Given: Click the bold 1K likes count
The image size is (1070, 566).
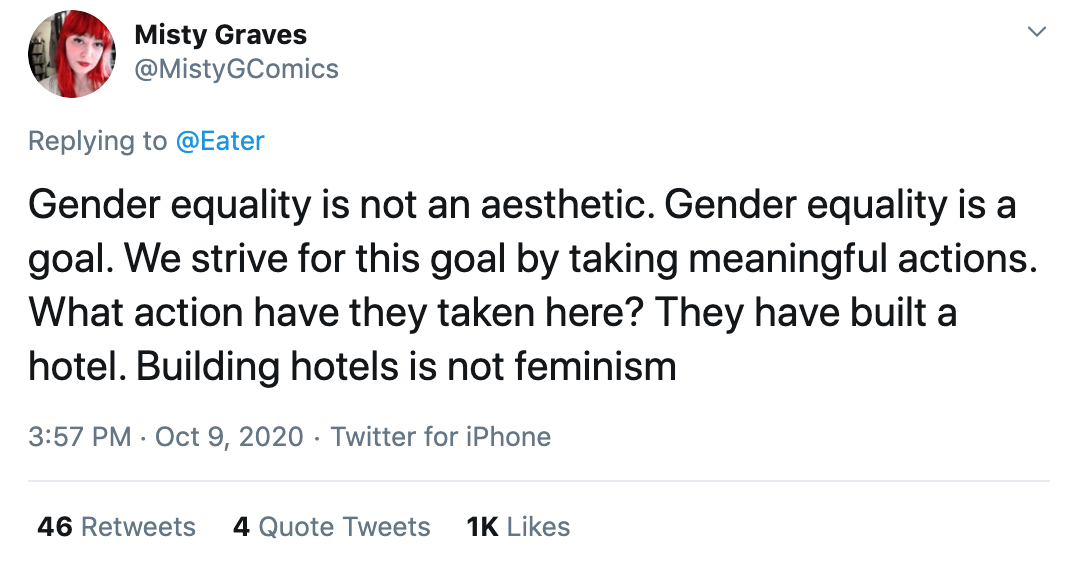Looking at the screenshot, I should pyautogui.click(x=482, y=526).
